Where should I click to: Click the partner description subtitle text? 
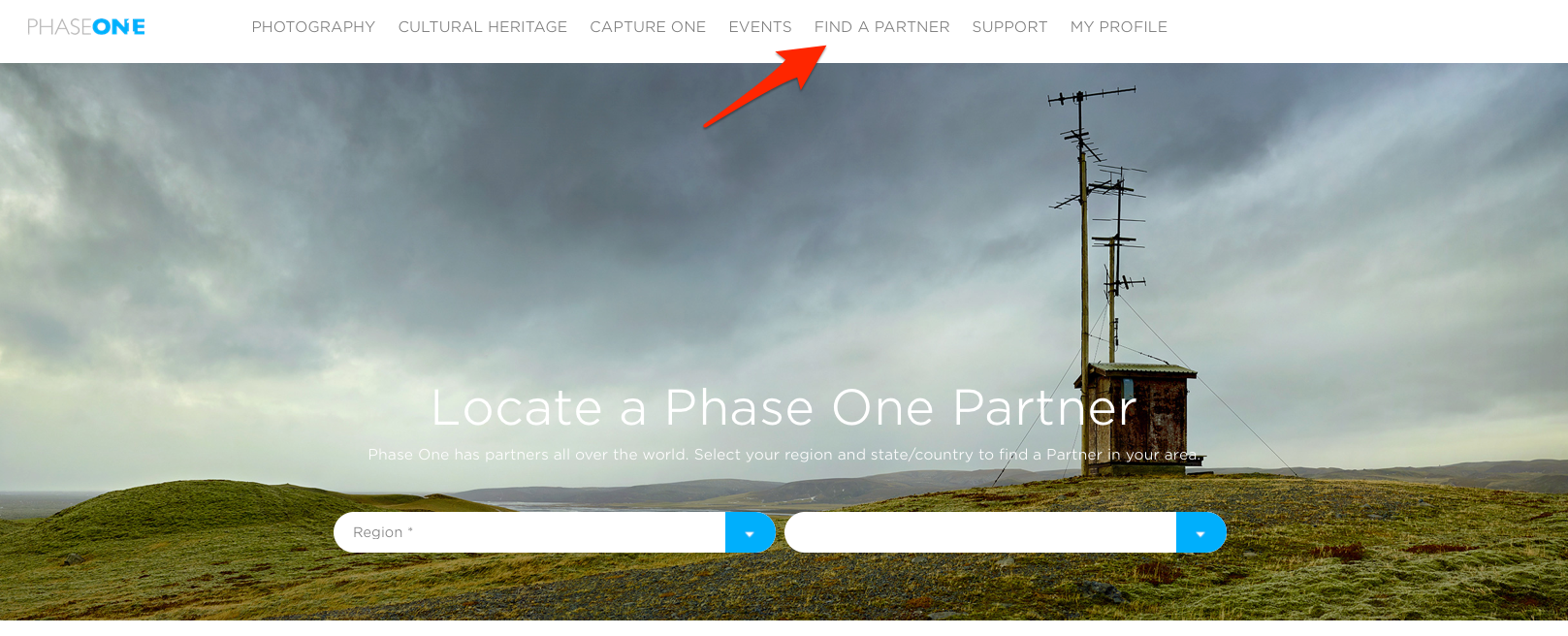(x=784, y=455)
